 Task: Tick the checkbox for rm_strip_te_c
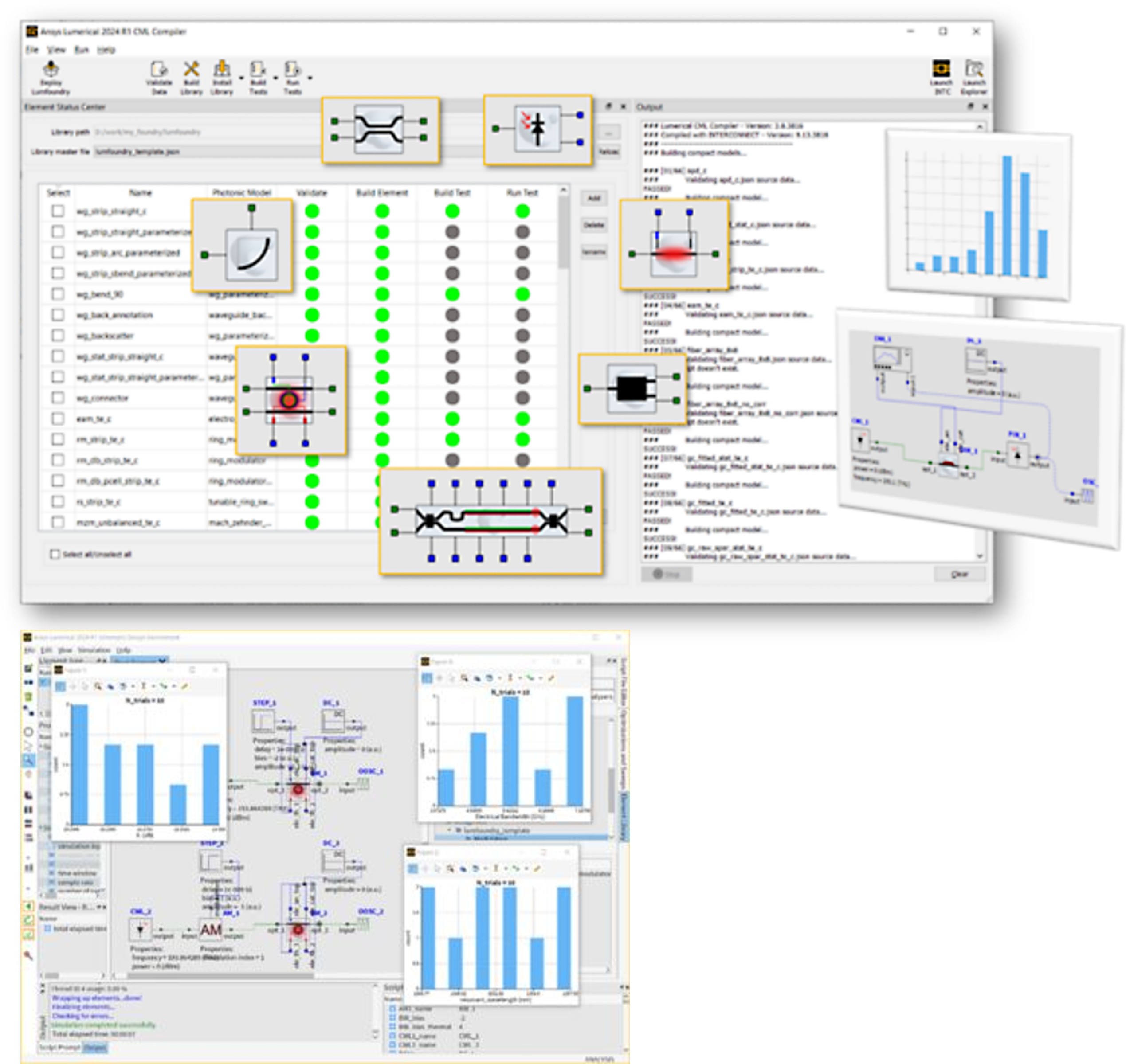[x=58, y=439]
